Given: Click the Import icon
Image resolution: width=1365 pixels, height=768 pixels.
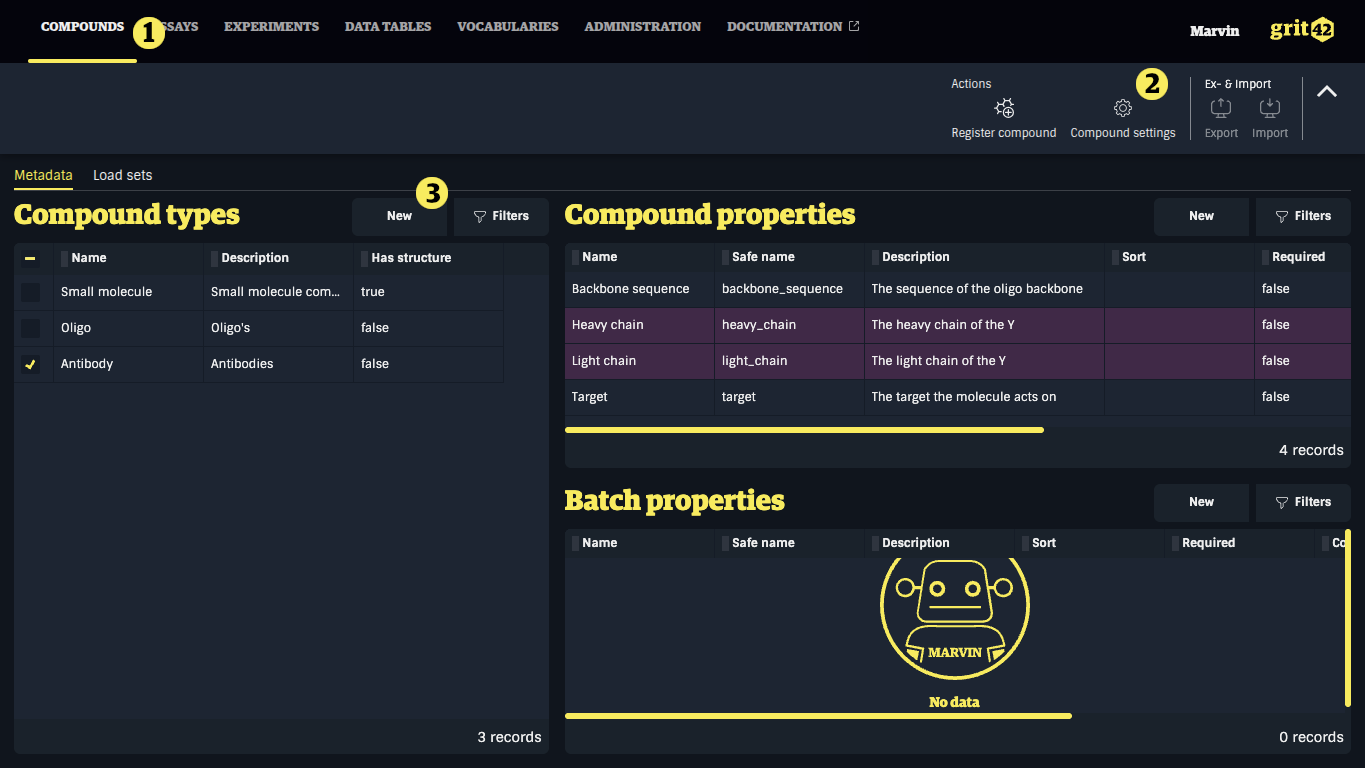Looking at the screenshot, I should click(x=1269, y=108).
